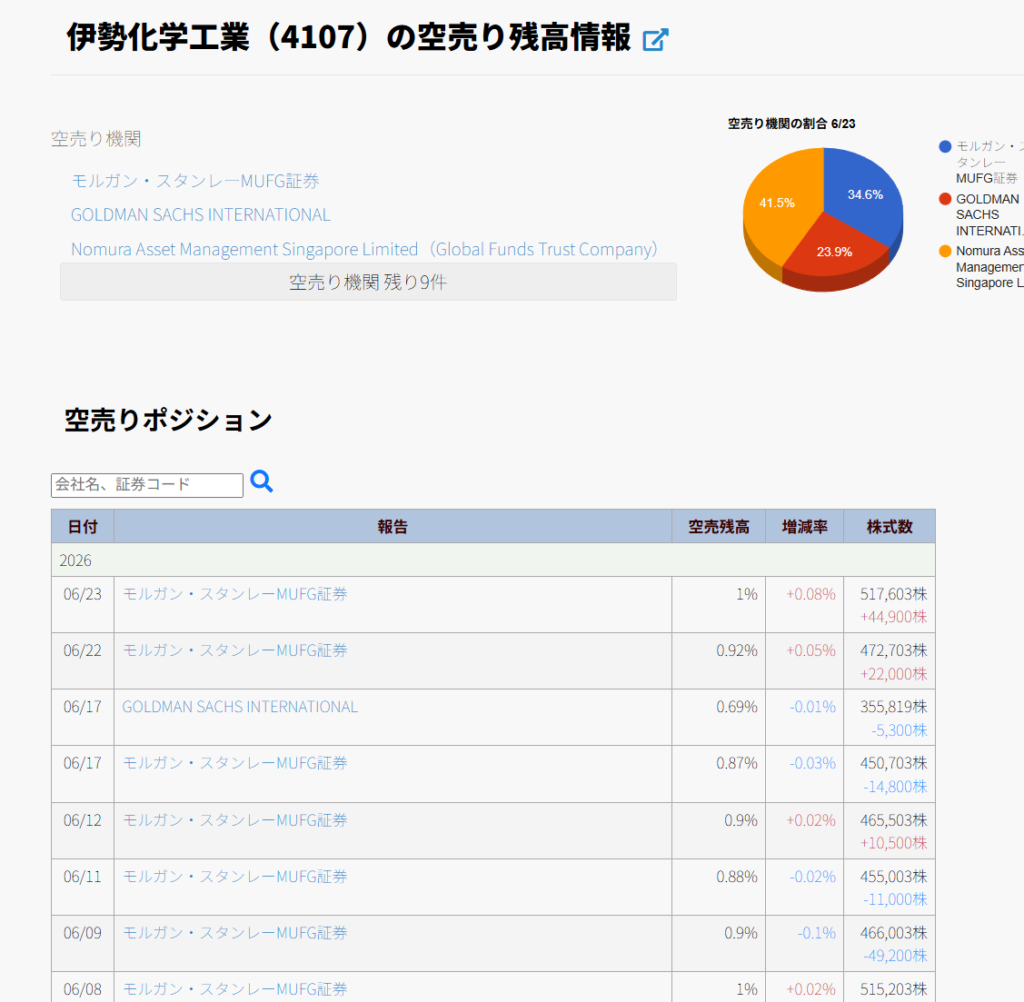Click the 355,819株 share count
This screenshot has width=1024, height=1002.
(893, 707)
